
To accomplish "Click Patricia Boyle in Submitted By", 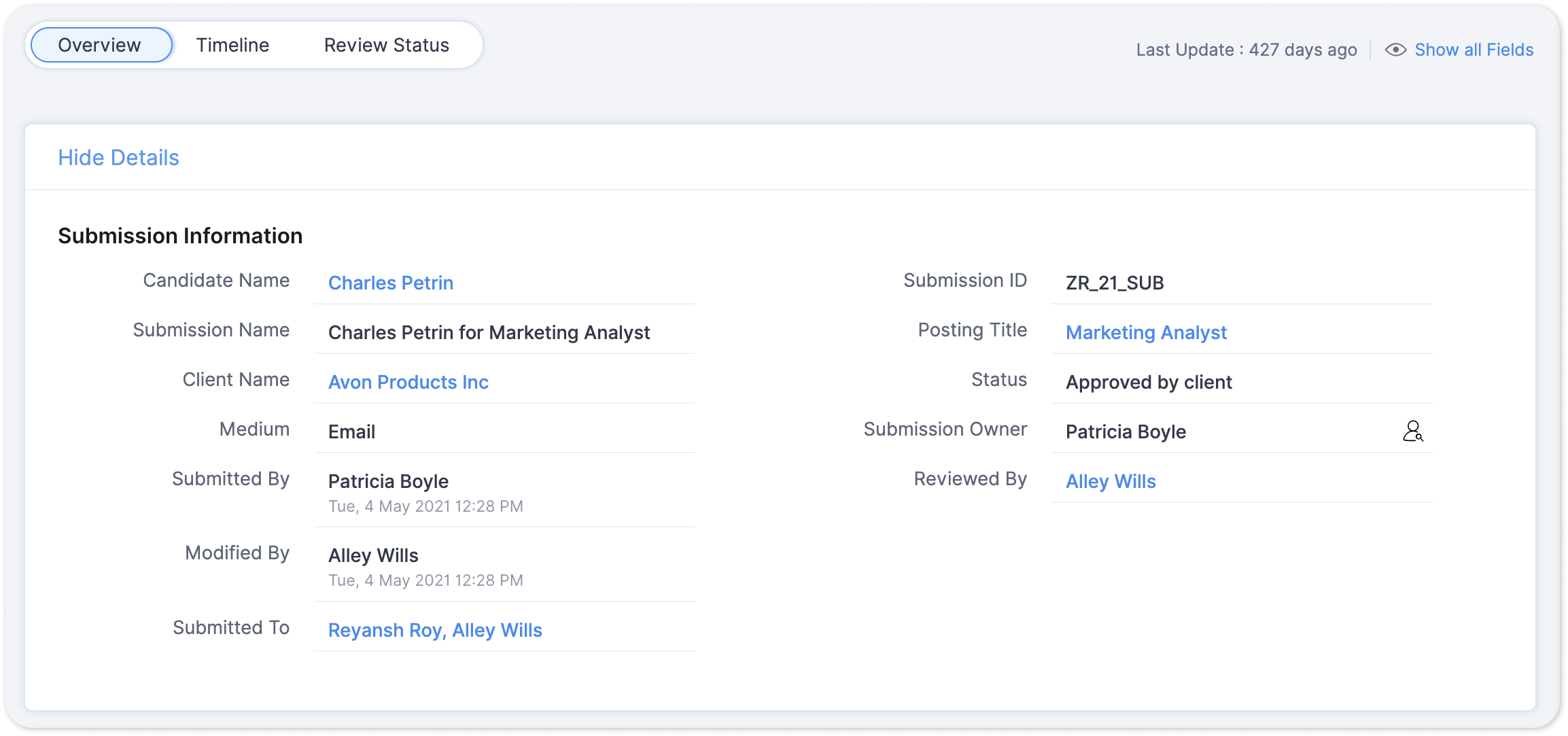I will pos(388,481).
